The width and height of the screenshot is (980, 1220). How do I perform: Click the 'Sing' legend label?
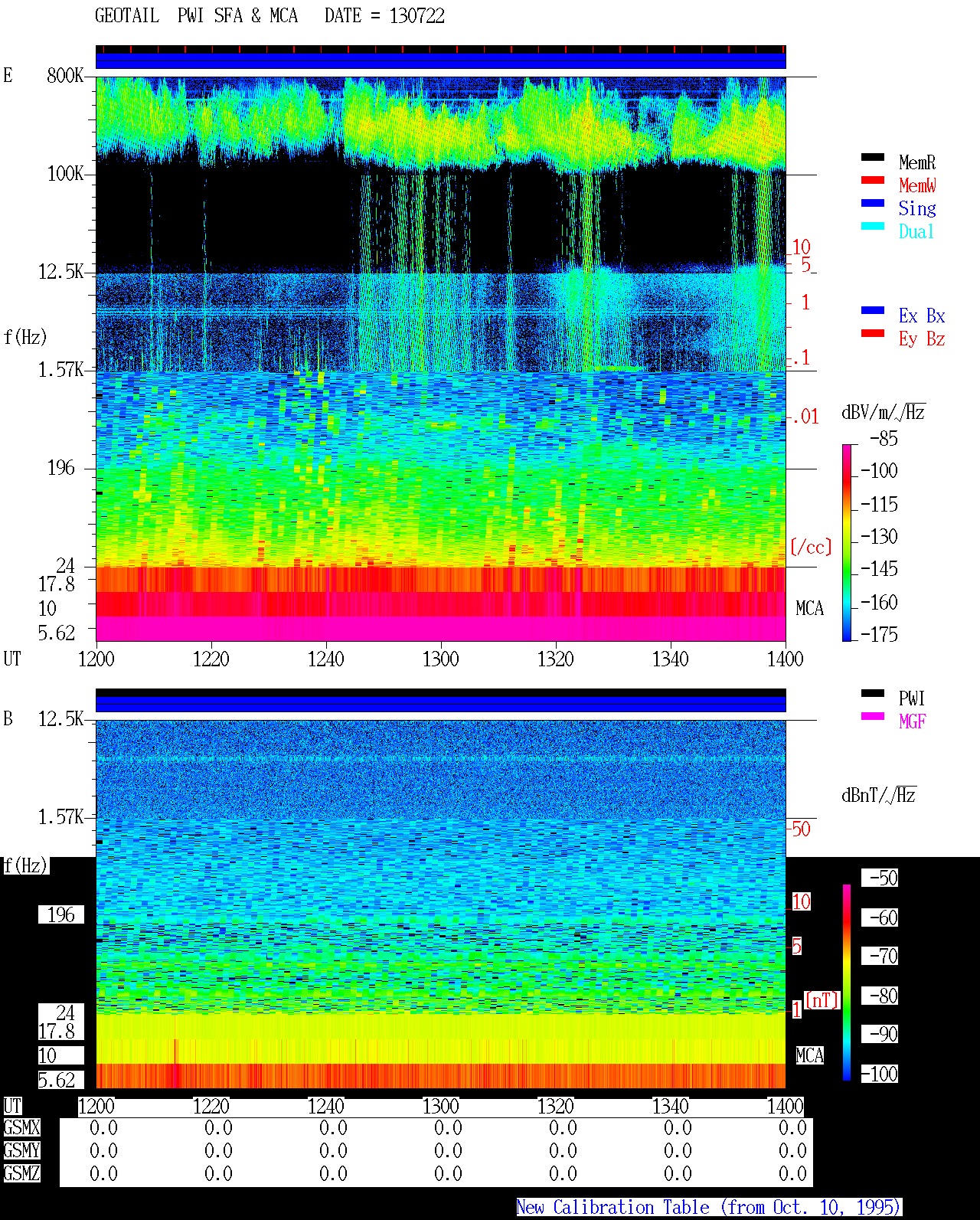point(917,208)
